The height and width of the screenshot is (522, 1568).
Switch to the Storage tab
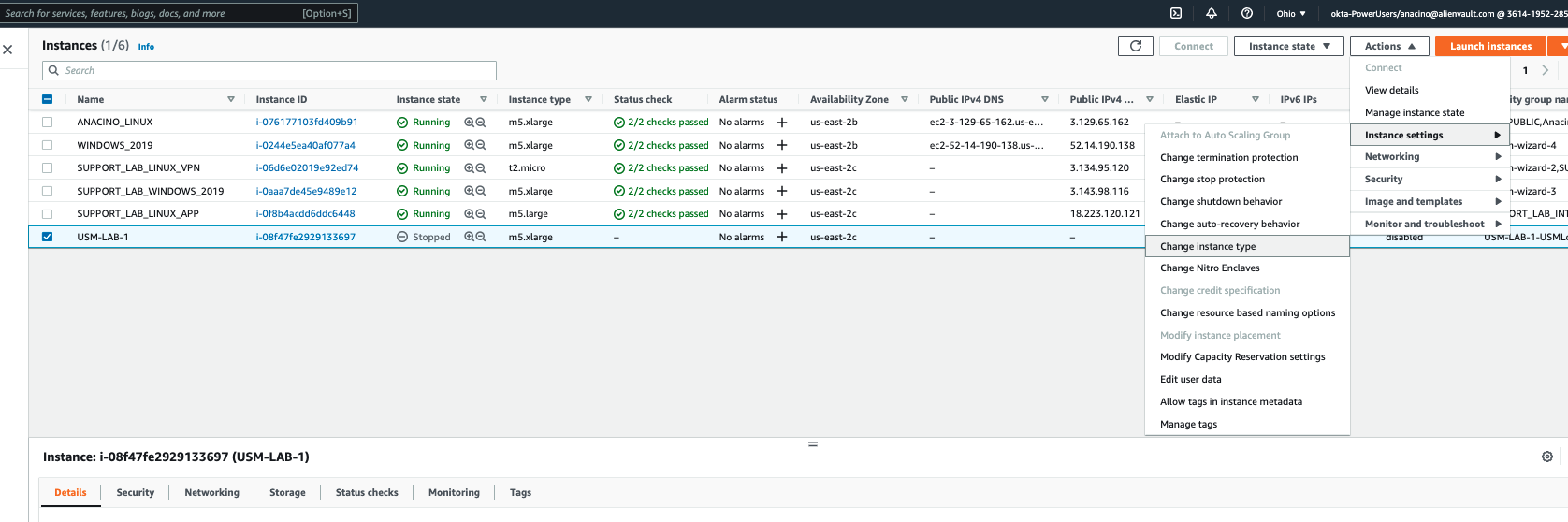287,492
